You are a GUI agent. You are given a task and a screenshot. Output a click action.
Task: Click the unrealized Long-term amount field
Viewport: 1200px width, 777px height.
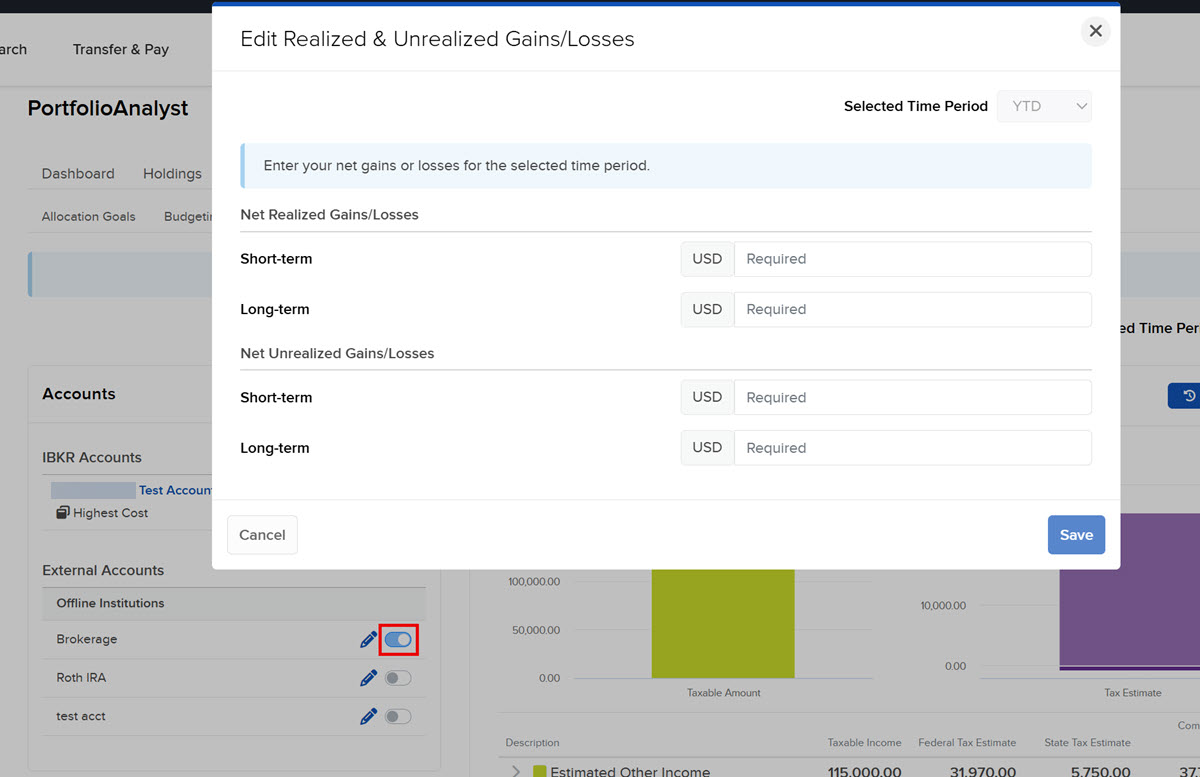coord(912,448)
